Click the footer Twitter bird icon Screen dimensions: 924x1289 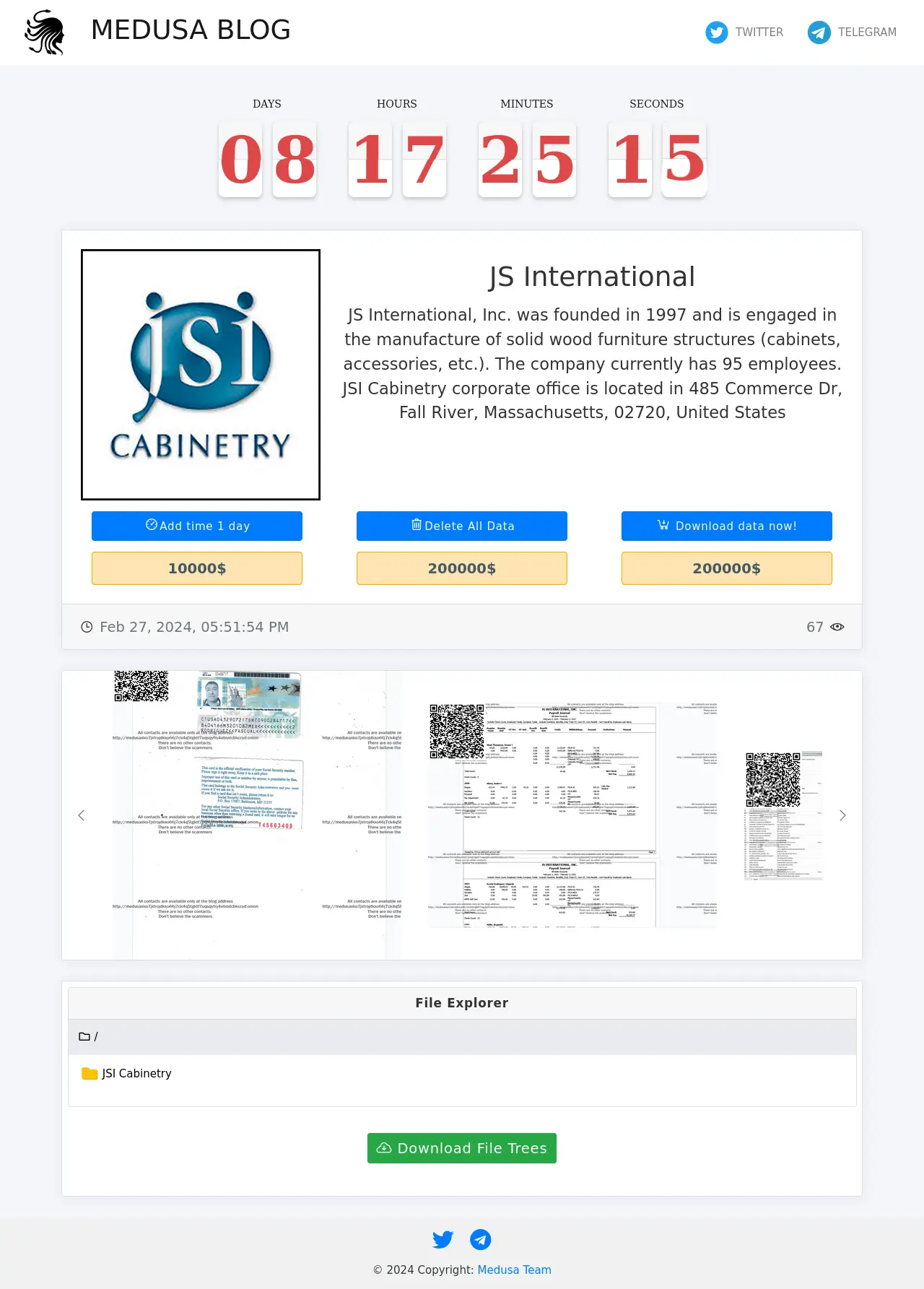pos(443,1239)
